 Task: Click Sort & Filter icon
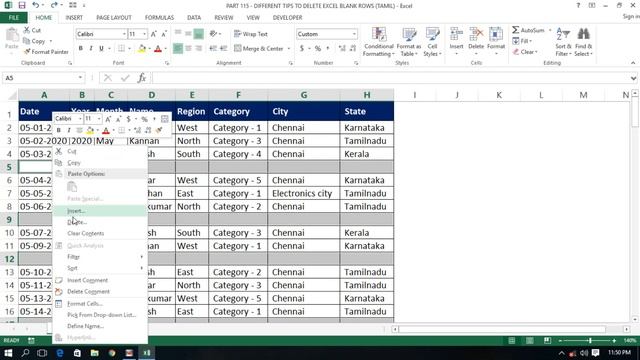tap(563, 34)
